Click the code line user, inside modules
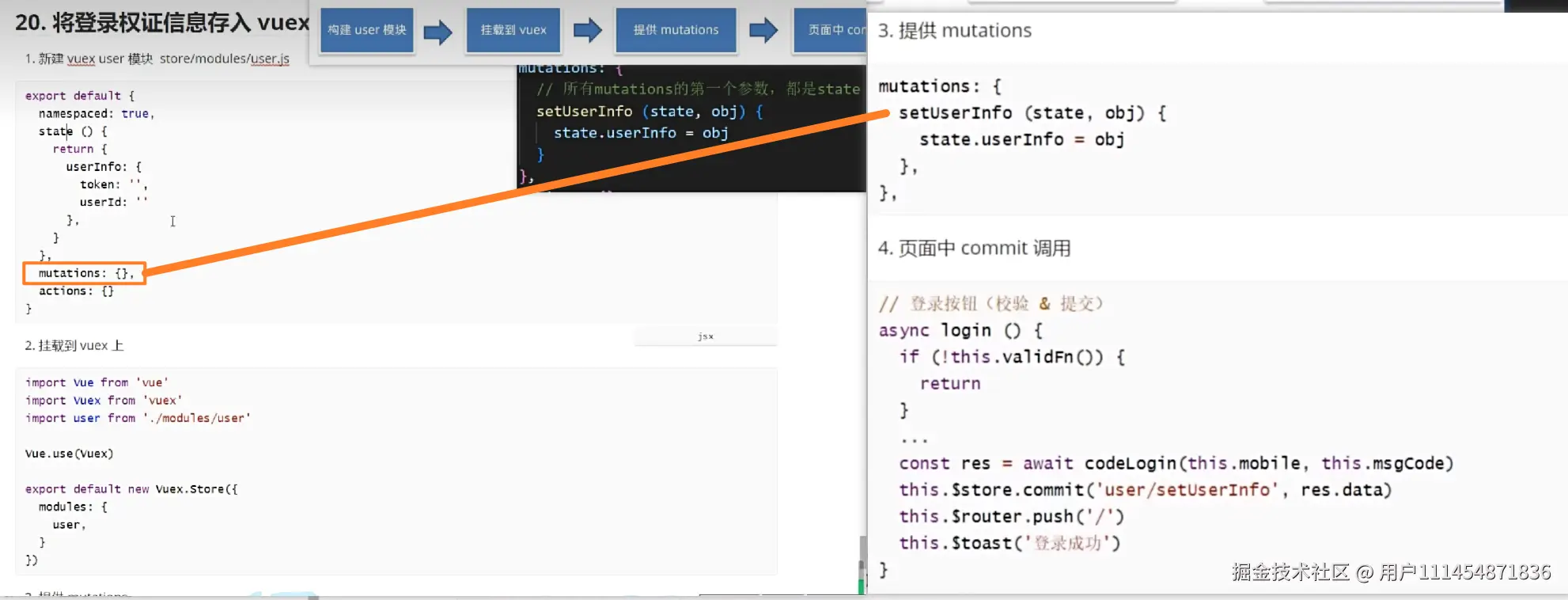Viewport: 1568px width, 600px height. point(70,525)
